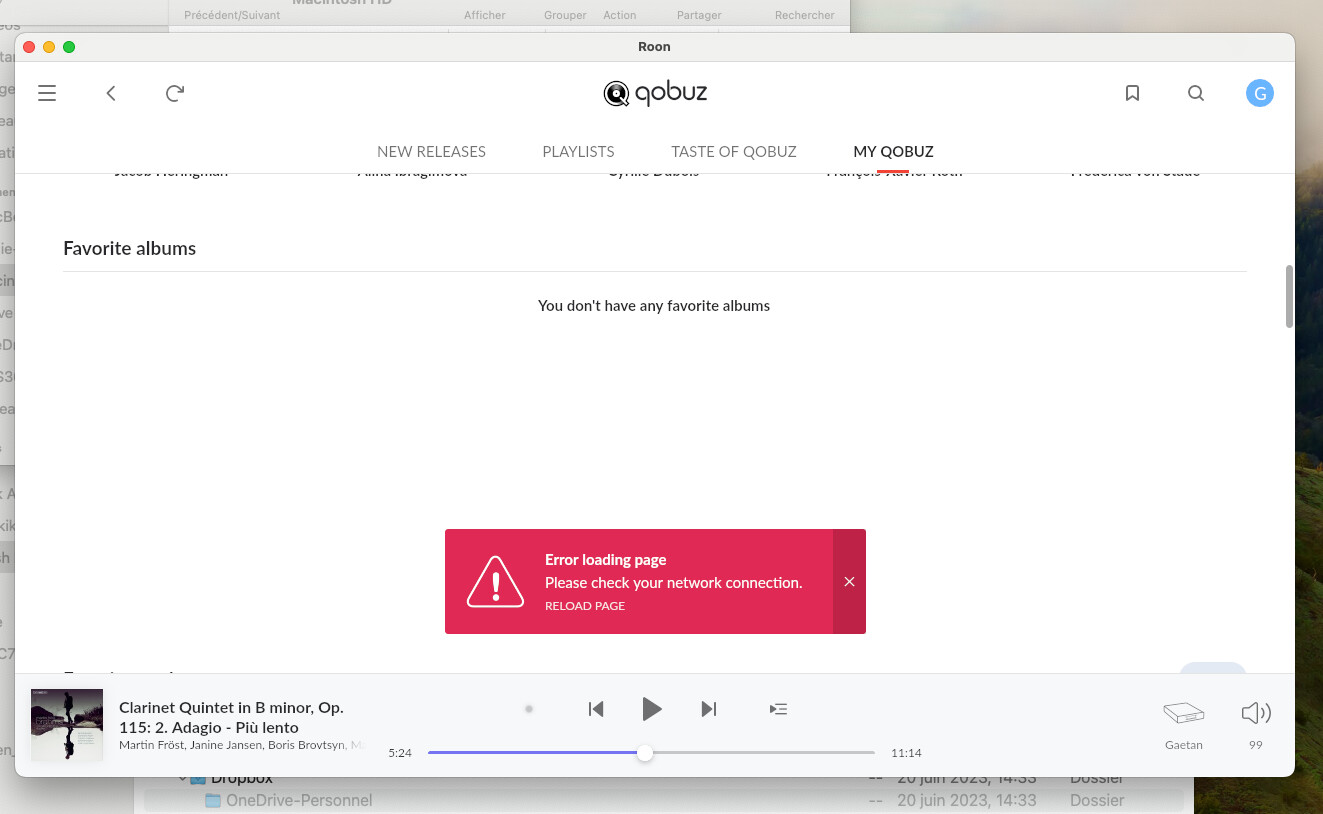The image size is (1323, 814).
Task: Click Grouper in the Finder window toolbar
Action: pos(565,15)
